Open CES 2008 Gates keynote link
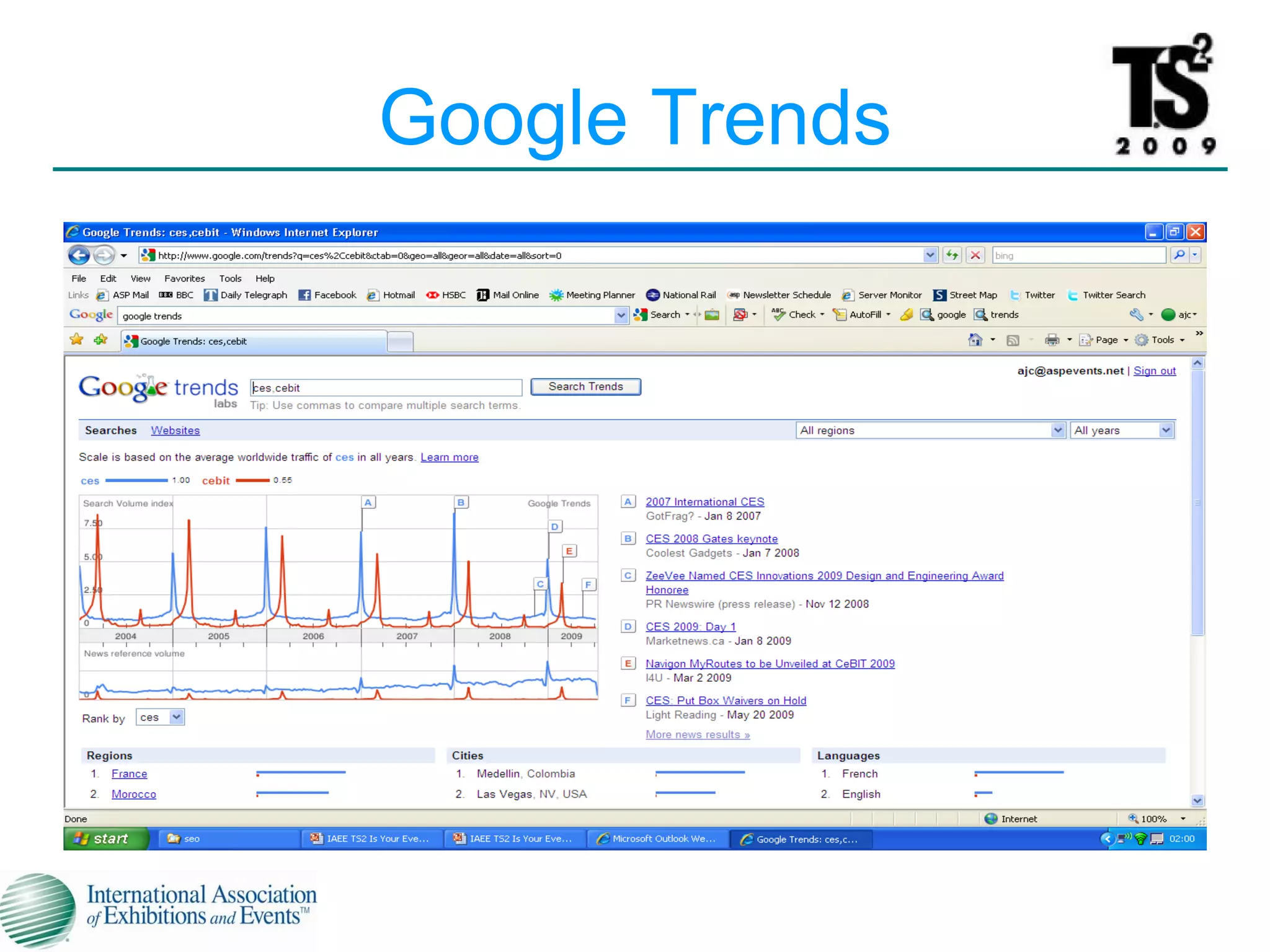Screen dimensions: 1270x952 point(712,539)
